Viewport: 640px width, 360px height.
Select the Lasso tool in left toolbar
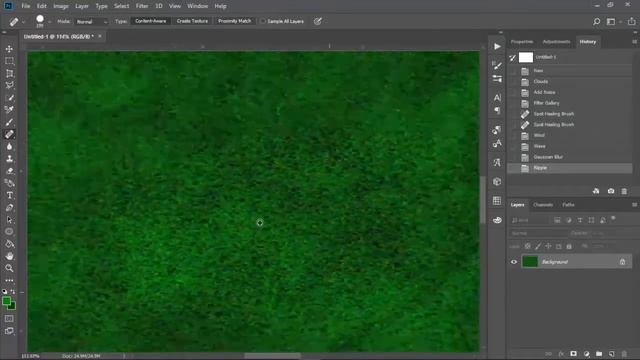click(9, 85)
